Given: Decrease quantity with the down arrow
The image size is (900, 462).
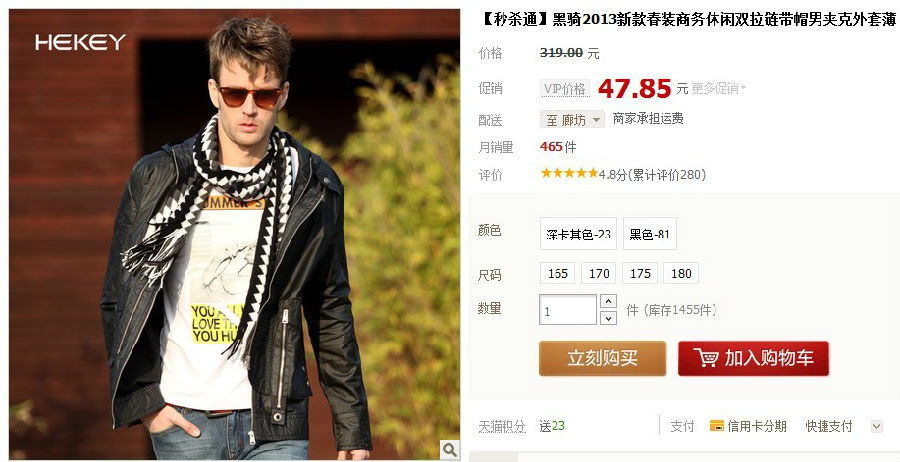Looking at the screenshot, I should click(608, 318).
